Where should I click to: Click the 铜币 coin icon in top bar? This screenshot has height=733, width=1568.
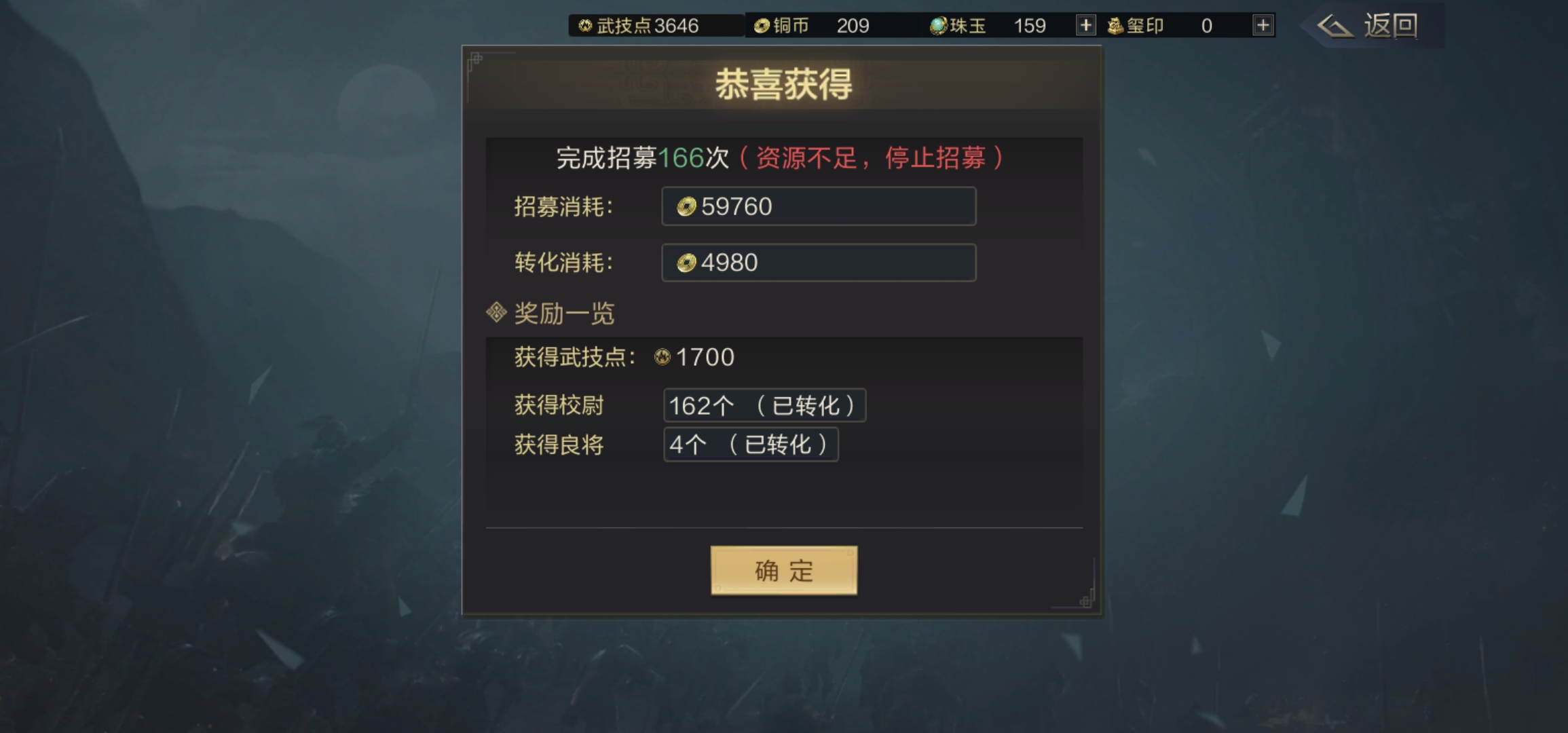[762, 26]
